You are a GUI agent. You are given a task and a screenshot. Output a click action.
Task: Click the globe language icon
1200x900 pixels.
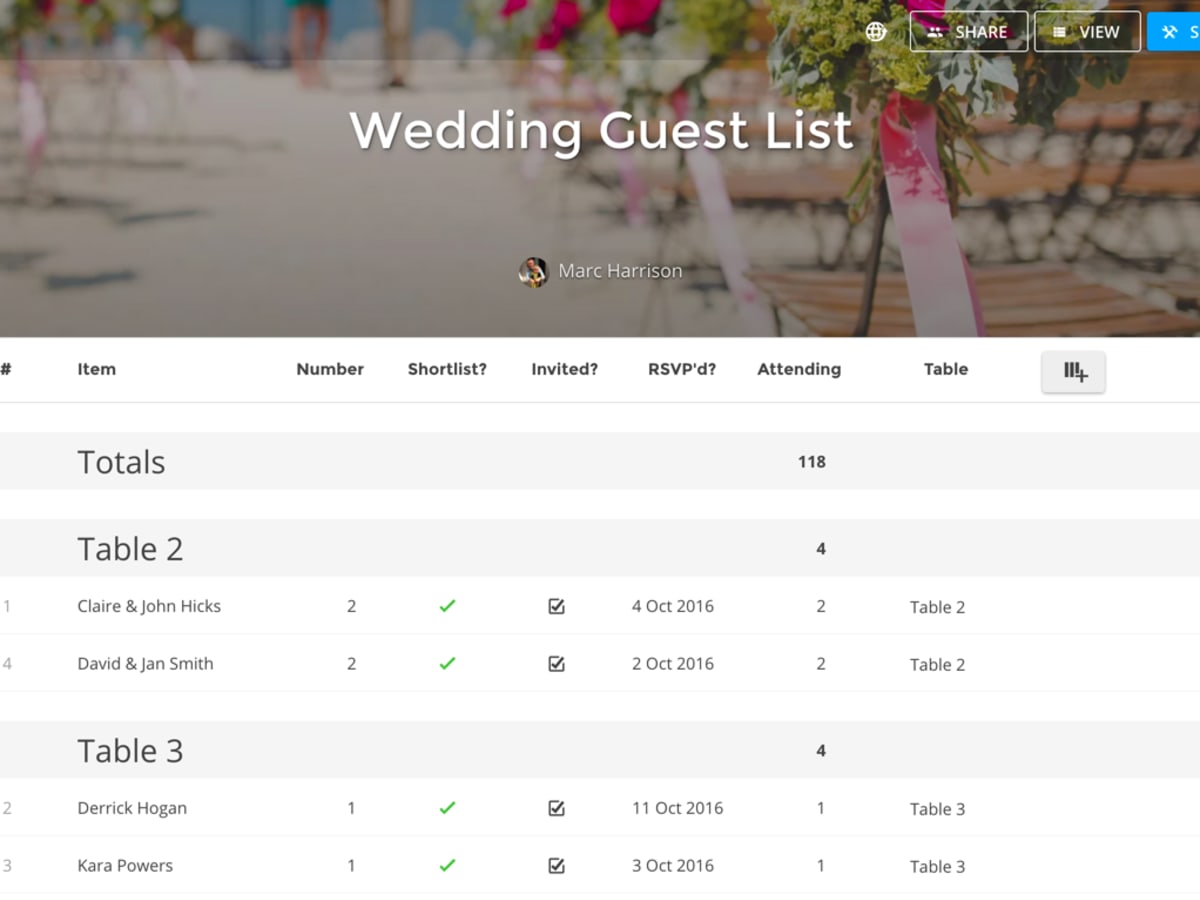coord(875,31)
